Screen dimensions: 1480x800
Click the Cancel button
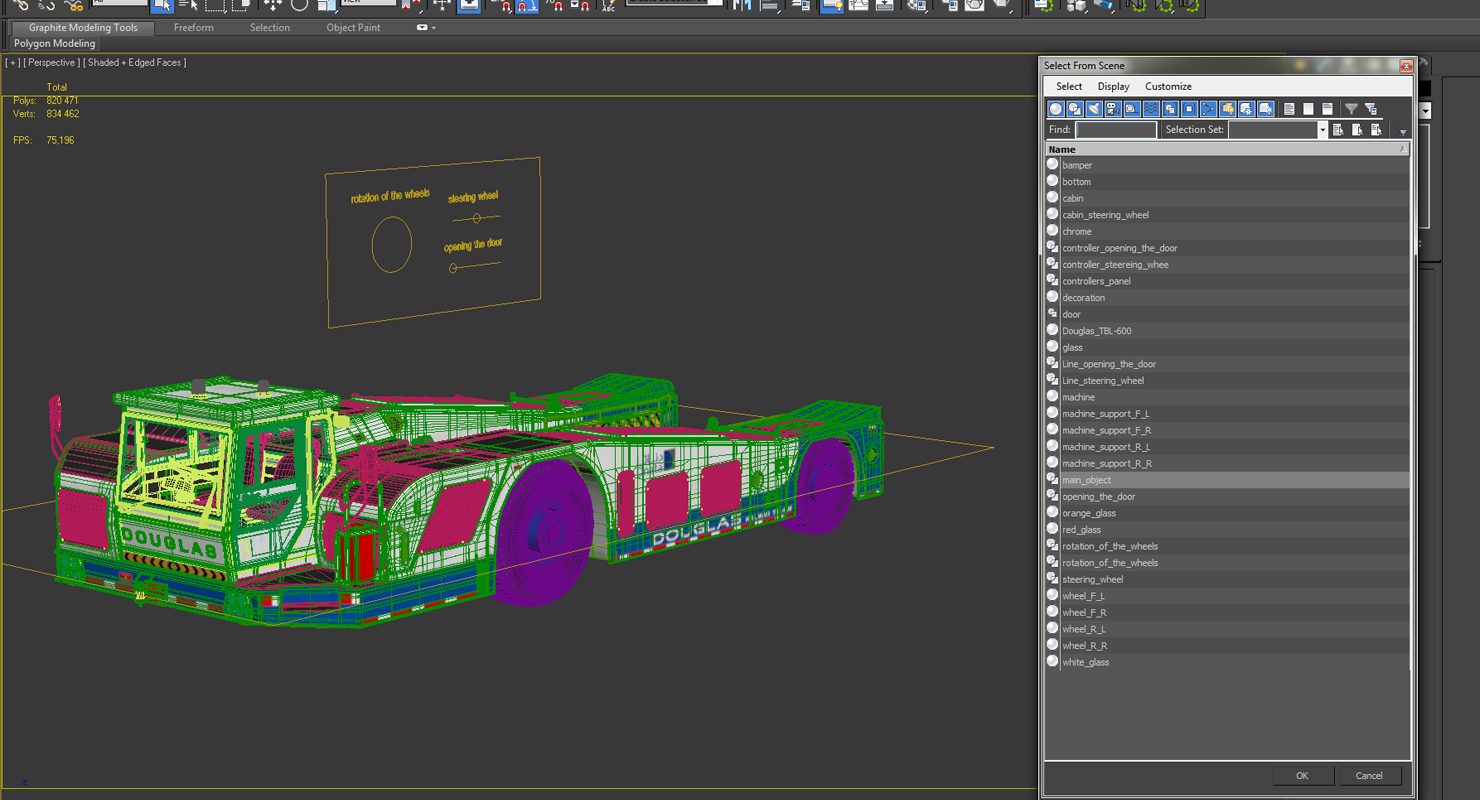click(x=1369, y=775)
